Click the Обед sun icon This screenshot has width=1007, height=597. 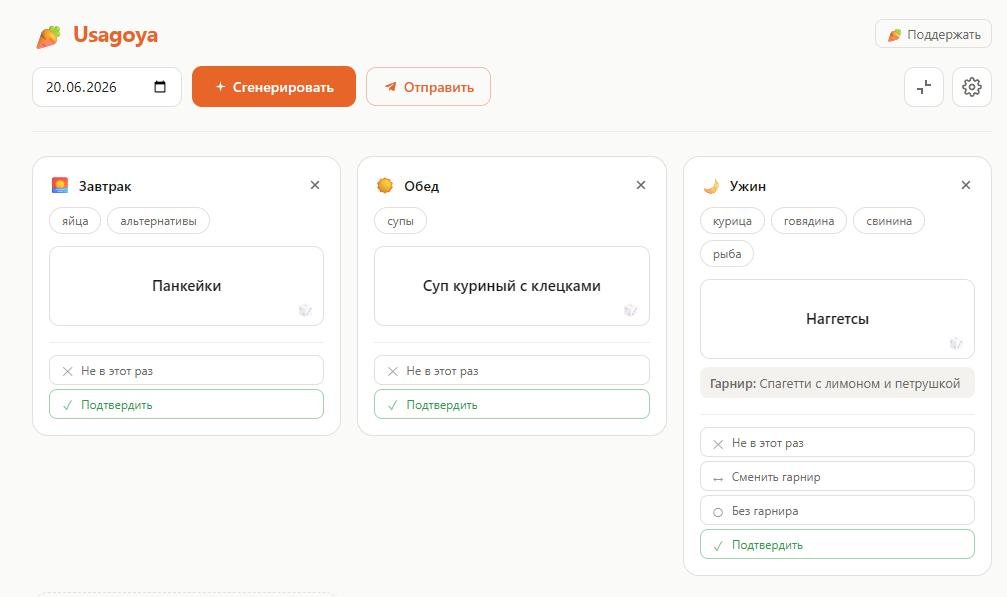pos(385,186)
